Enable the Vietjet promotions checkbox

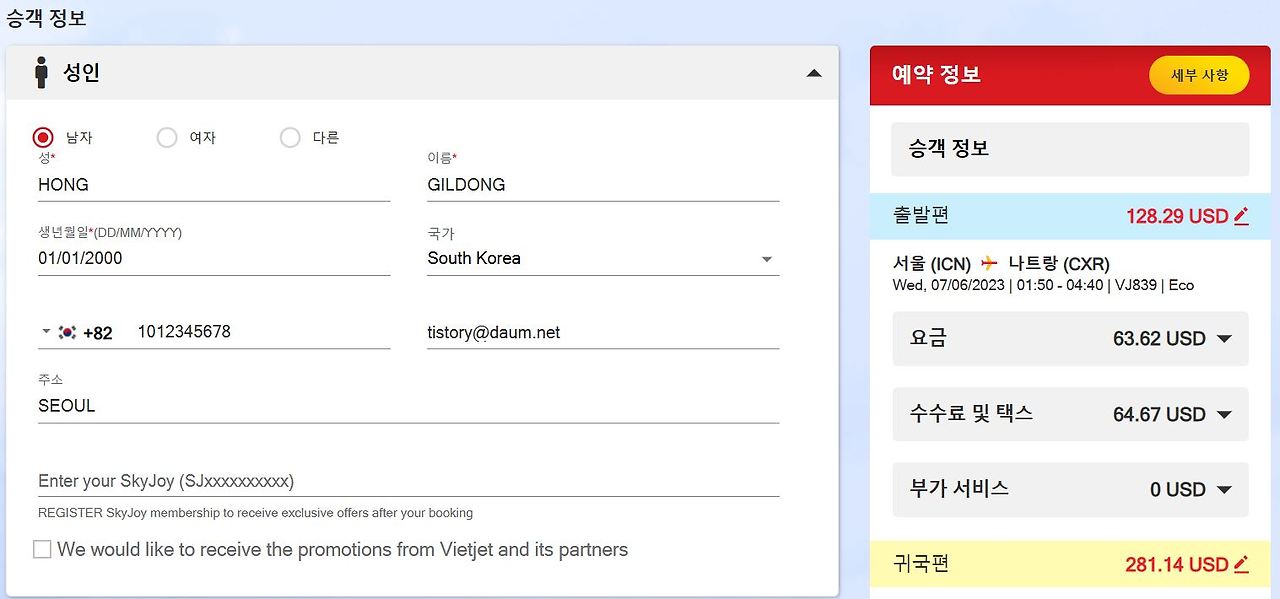pyautogui.click(x=42, y=549)
